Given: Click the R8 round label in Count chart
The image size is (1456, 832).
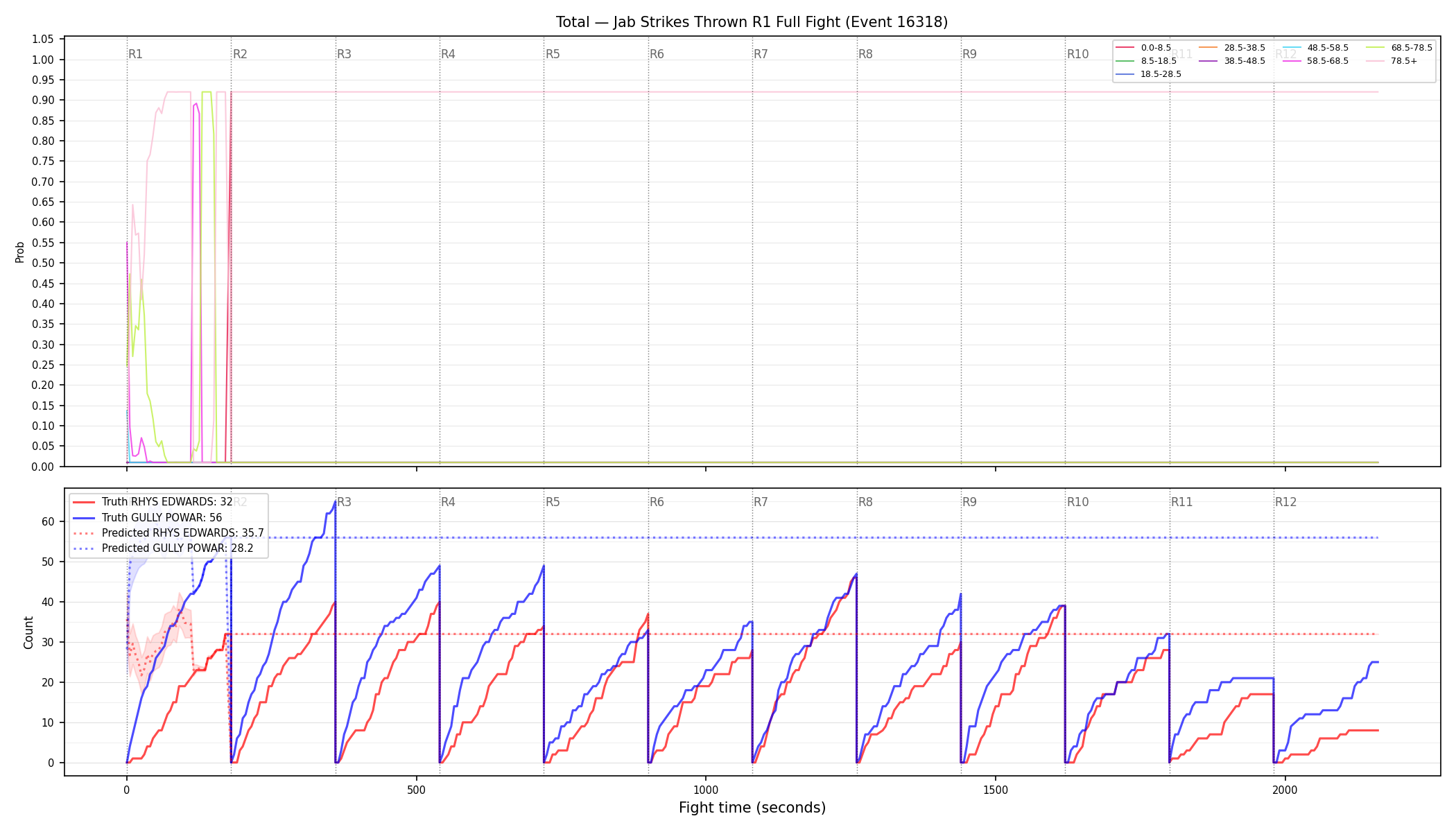Looking at the screenshot, I should (865, 502).
